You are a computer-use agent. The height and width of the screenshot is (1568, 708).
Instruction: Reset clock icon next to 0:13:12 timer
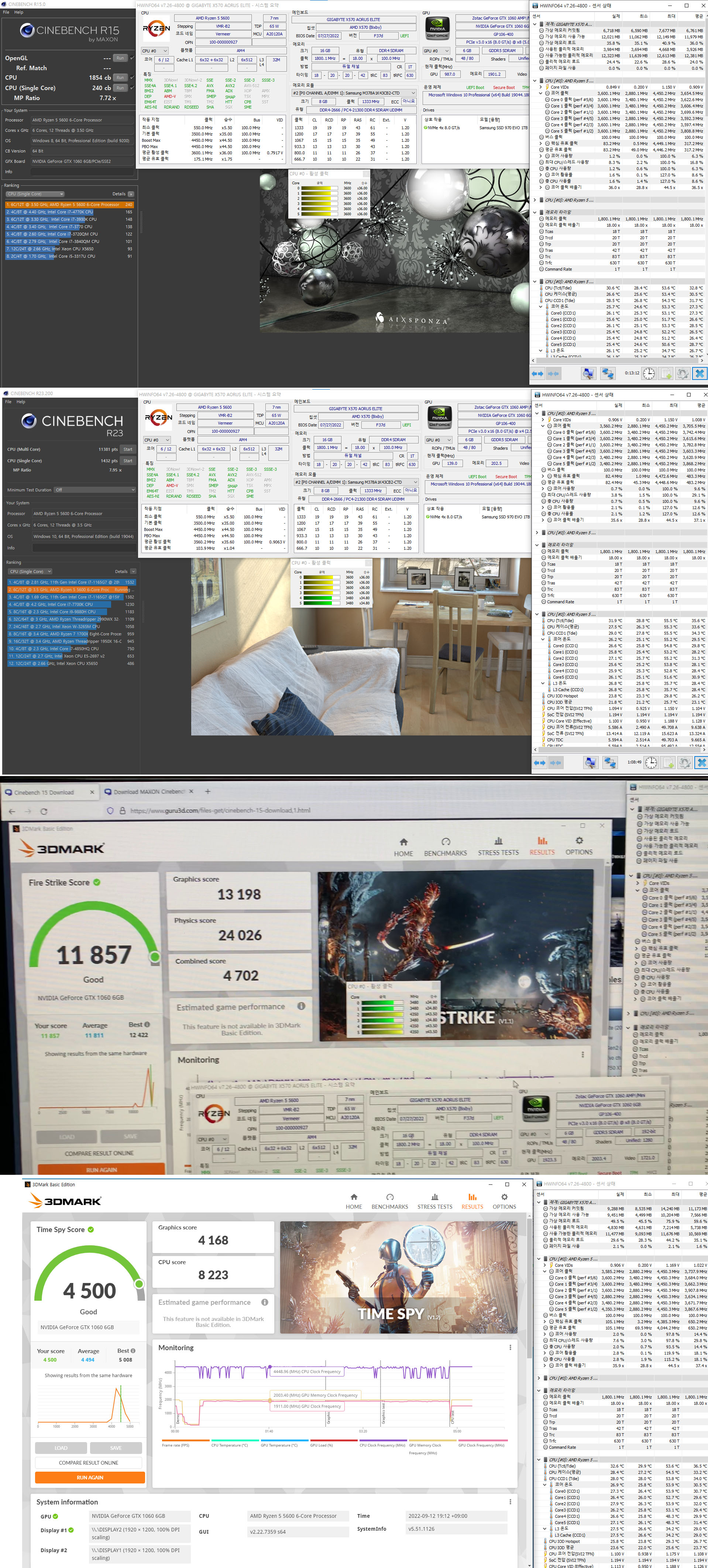[x=649, y=373]
